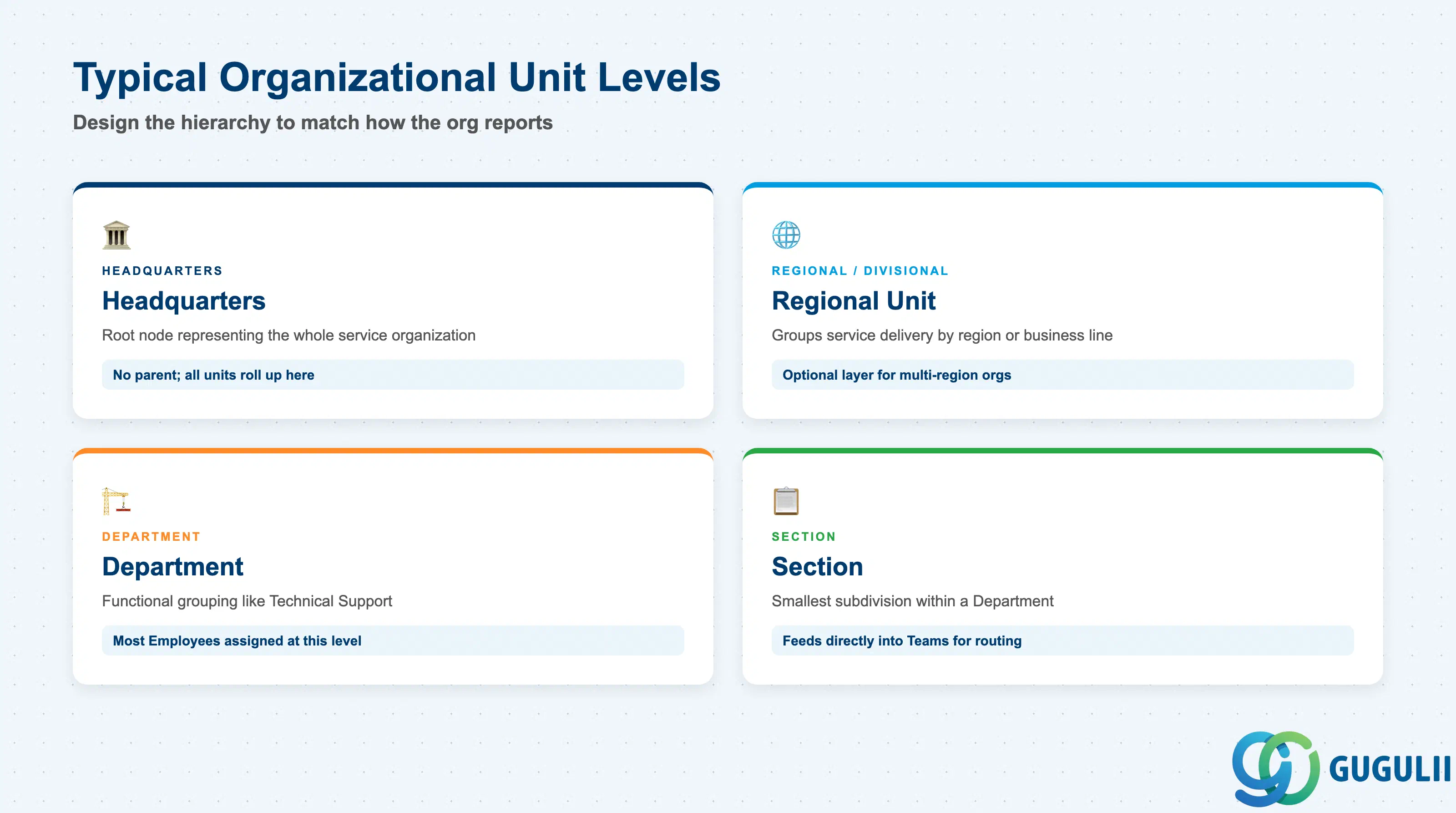Click the Gugulii logo swirl emblem

[x=1276, y=768]
